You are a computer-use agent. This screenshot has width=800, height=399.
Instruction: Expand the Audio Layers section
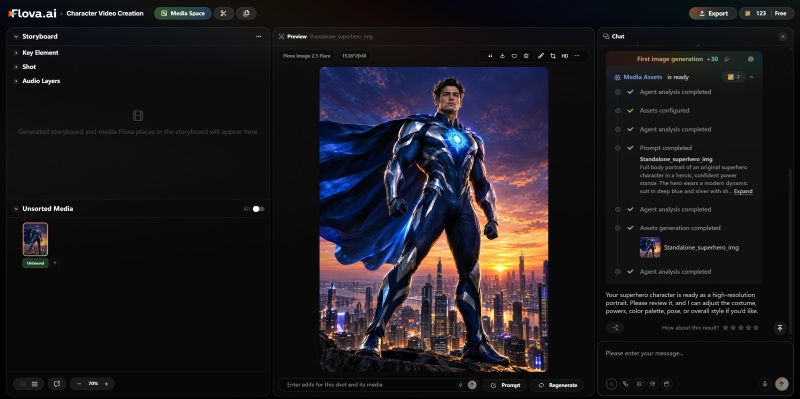tap(16, 81)
